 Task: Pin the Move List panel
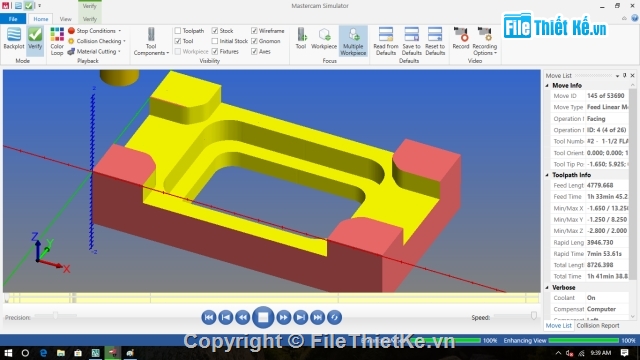point(624,76)
